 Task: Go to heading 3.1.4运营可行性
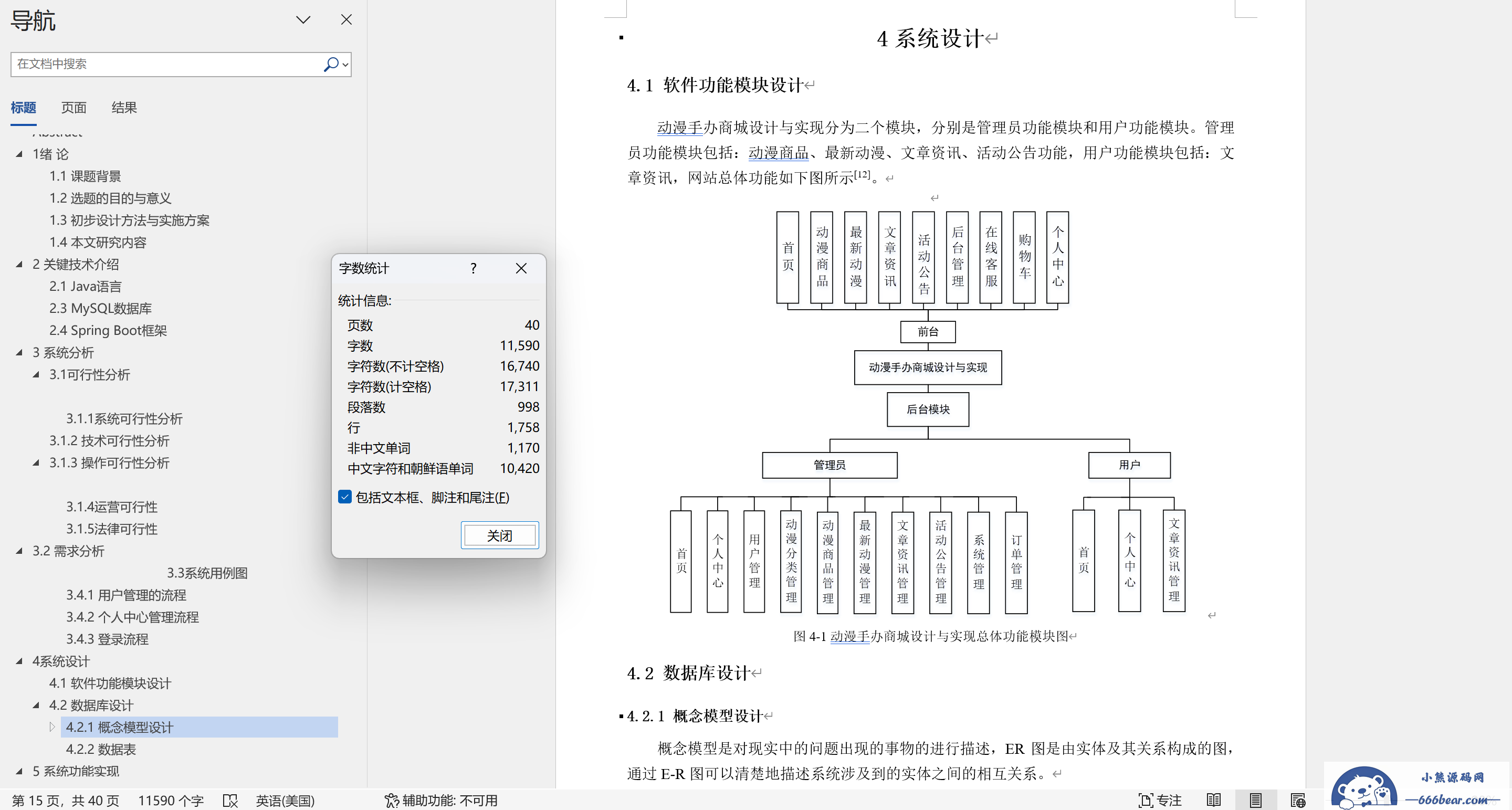coord(111,507)
